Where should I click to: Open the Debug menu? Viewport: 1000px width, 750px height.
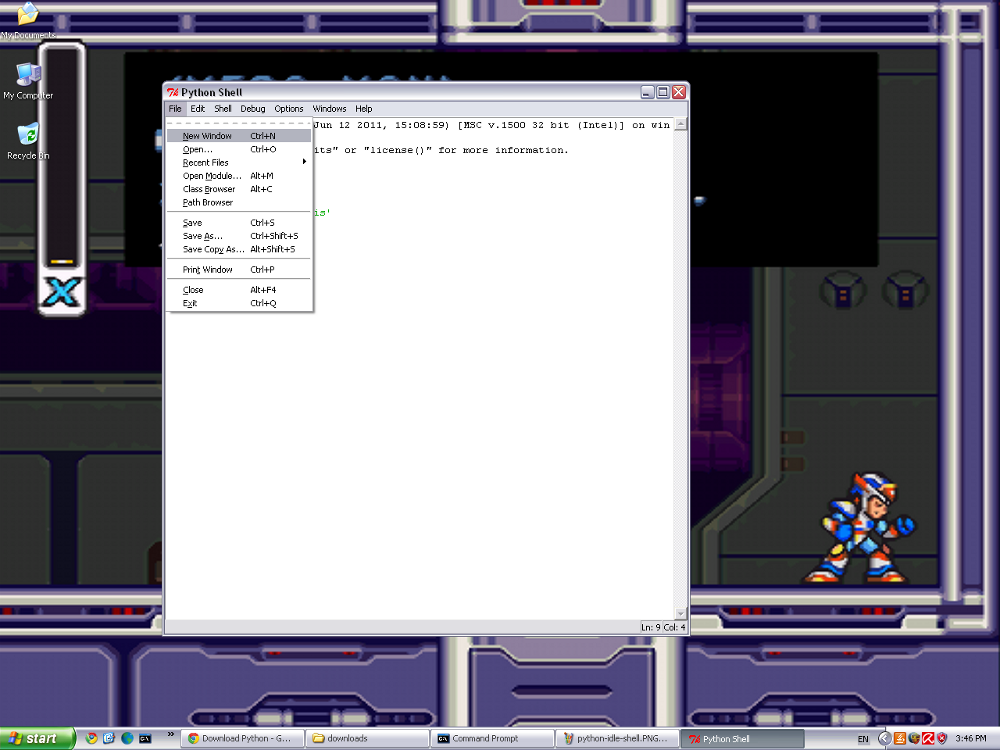(x=253, y=109)
